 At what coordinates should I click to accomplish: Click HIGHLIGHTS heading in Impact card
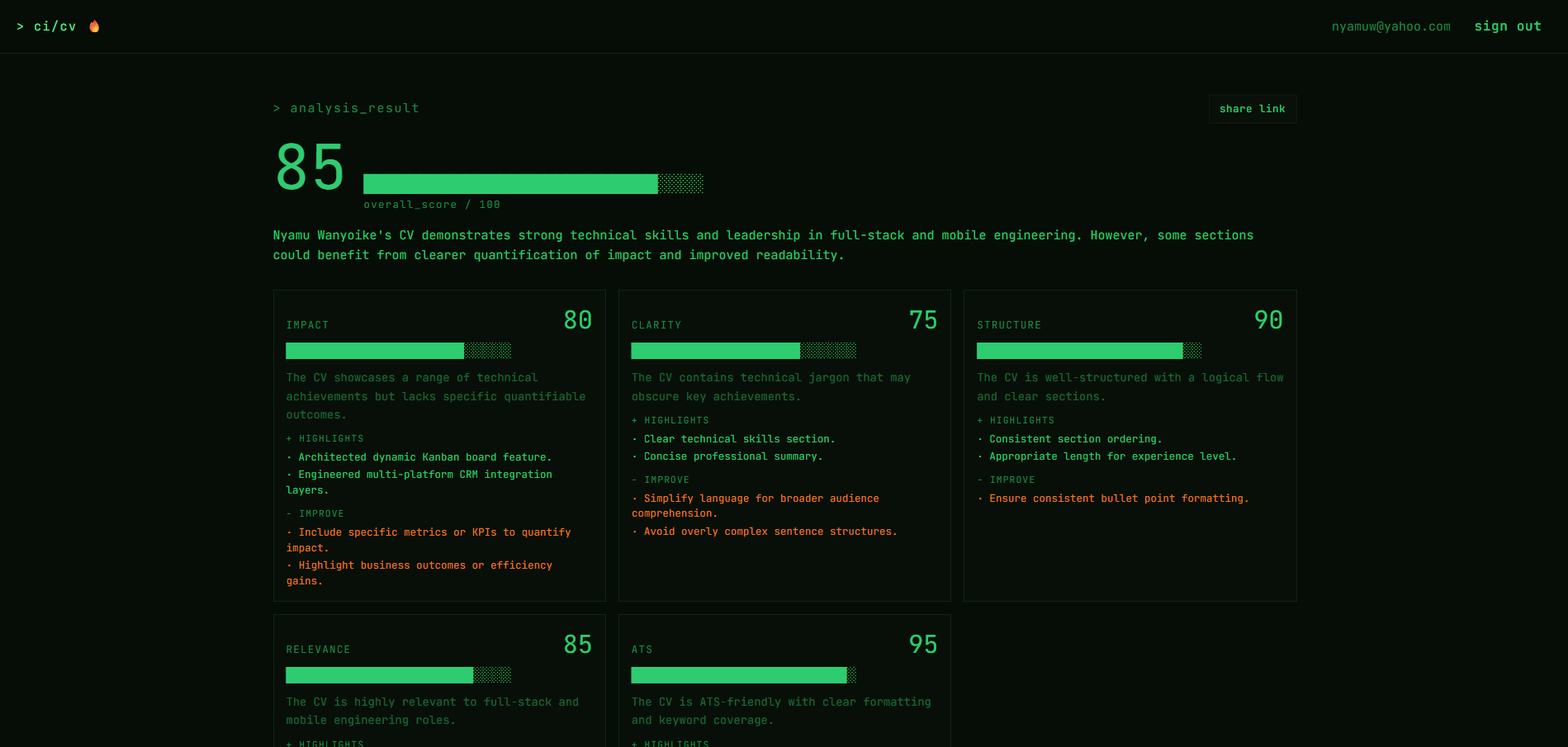point(324,438)
